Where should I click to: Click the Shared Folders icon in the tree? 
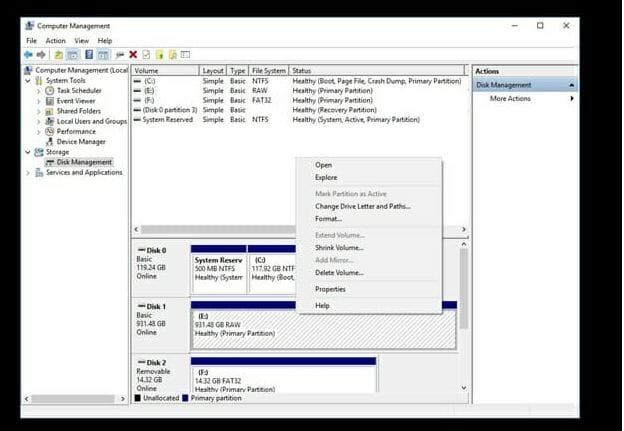click(x=49, y=111)
